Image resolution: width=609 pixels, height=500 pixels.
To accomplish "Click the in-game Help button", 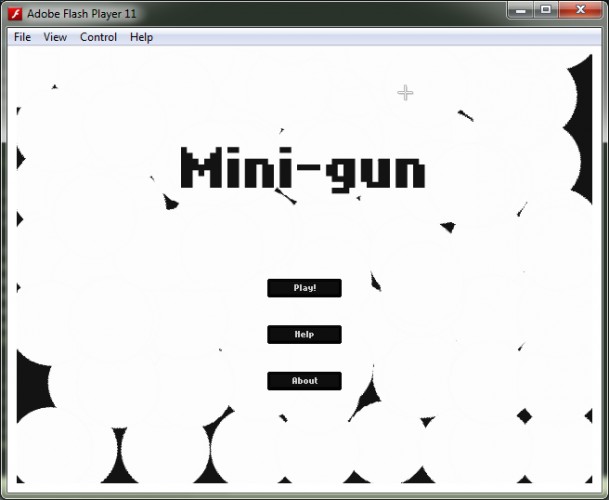I will click(304, 334).
